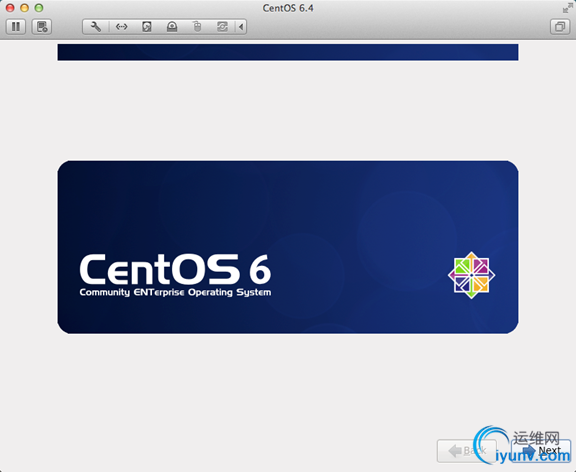Enter Unity view with window icon
Viewport: 576px width, 472px height.
point(560,27)
